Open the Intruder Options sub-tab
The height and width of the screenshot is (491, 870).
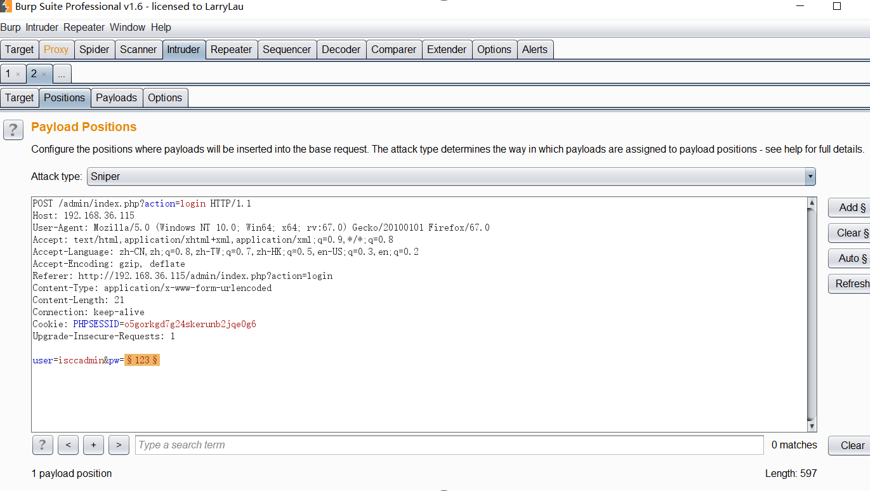pyautogui.click(x=165, y=98)
